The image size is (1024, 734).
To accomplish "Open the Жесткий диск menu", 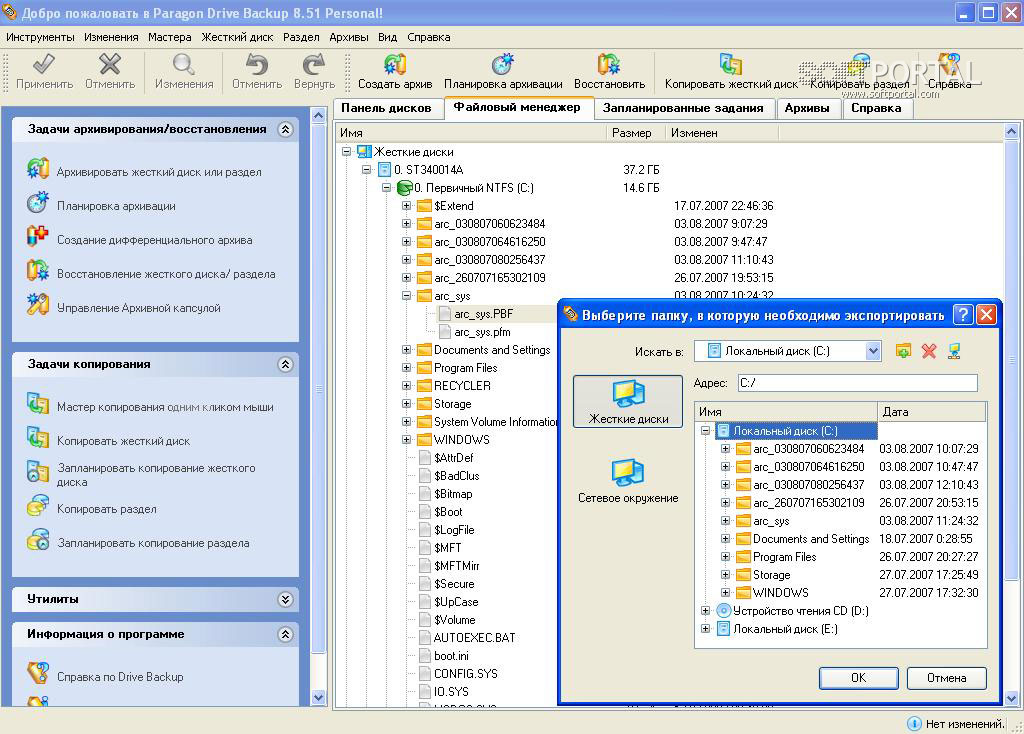I will tap(237, 37).
